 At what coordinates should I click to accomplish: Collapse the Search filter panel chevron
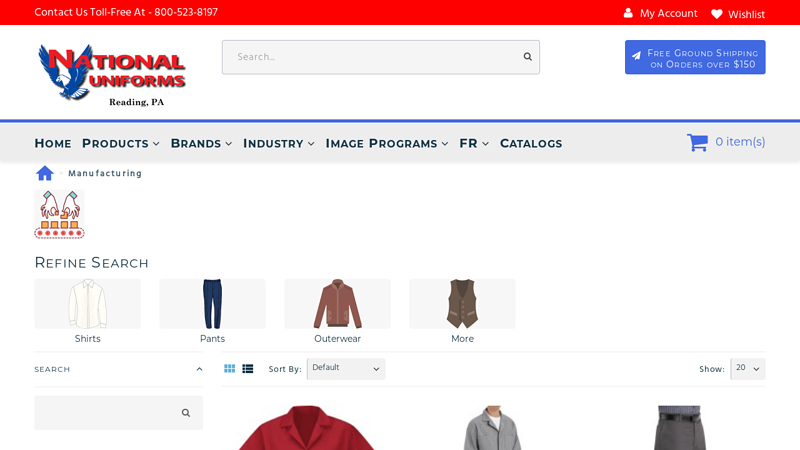(199, 369)
